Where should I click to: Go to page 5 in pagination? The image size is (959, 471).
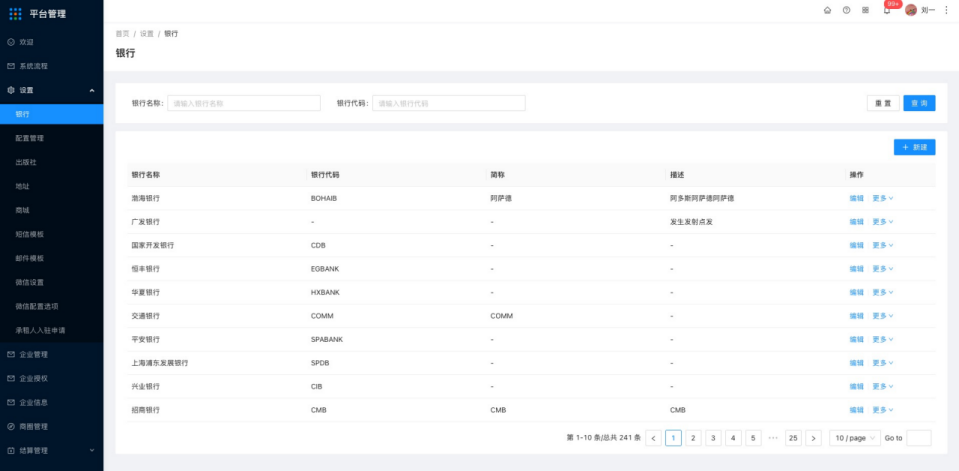753,438
